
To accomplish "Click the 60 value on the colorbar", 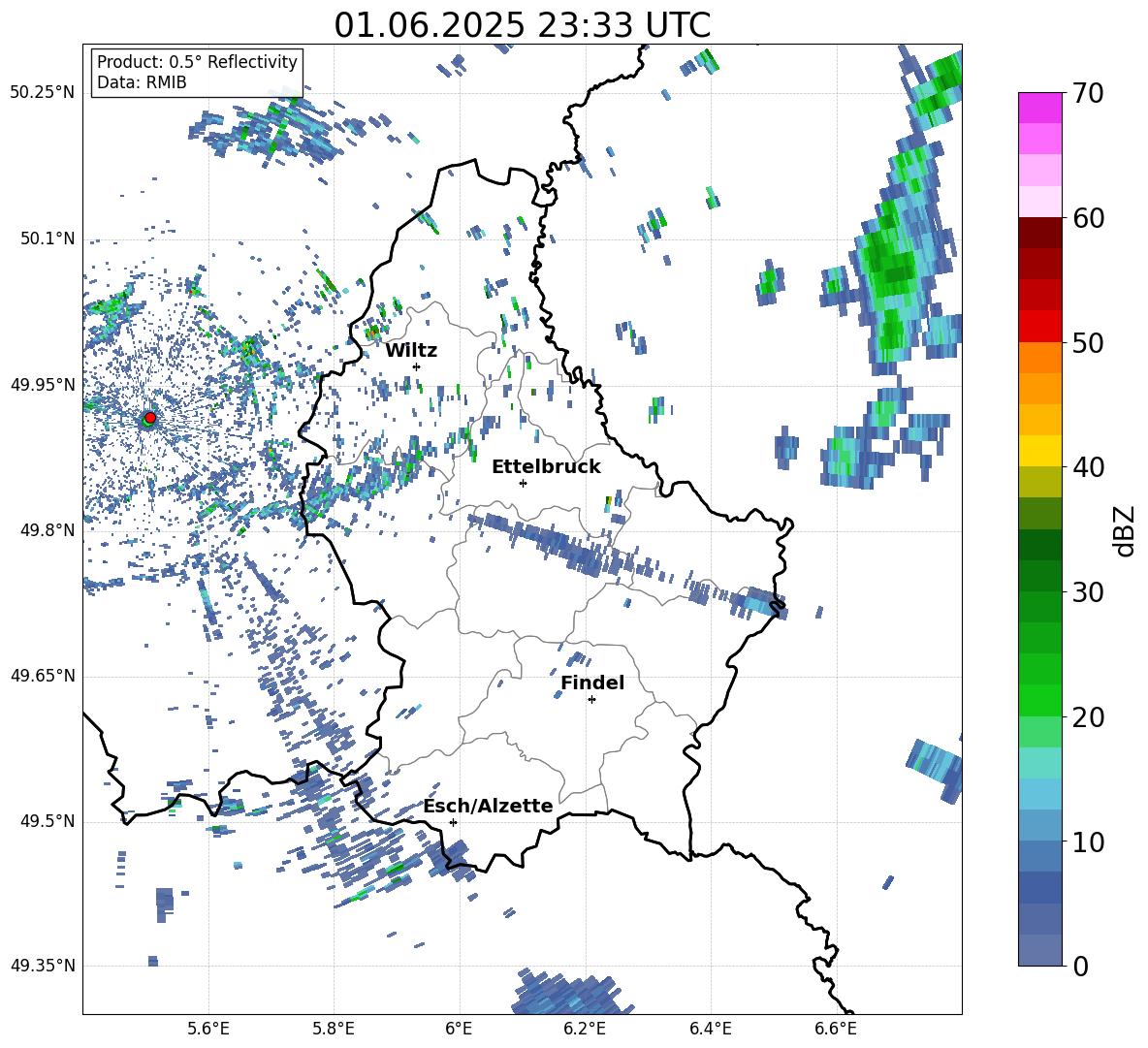I will (x=1088, y=218).
